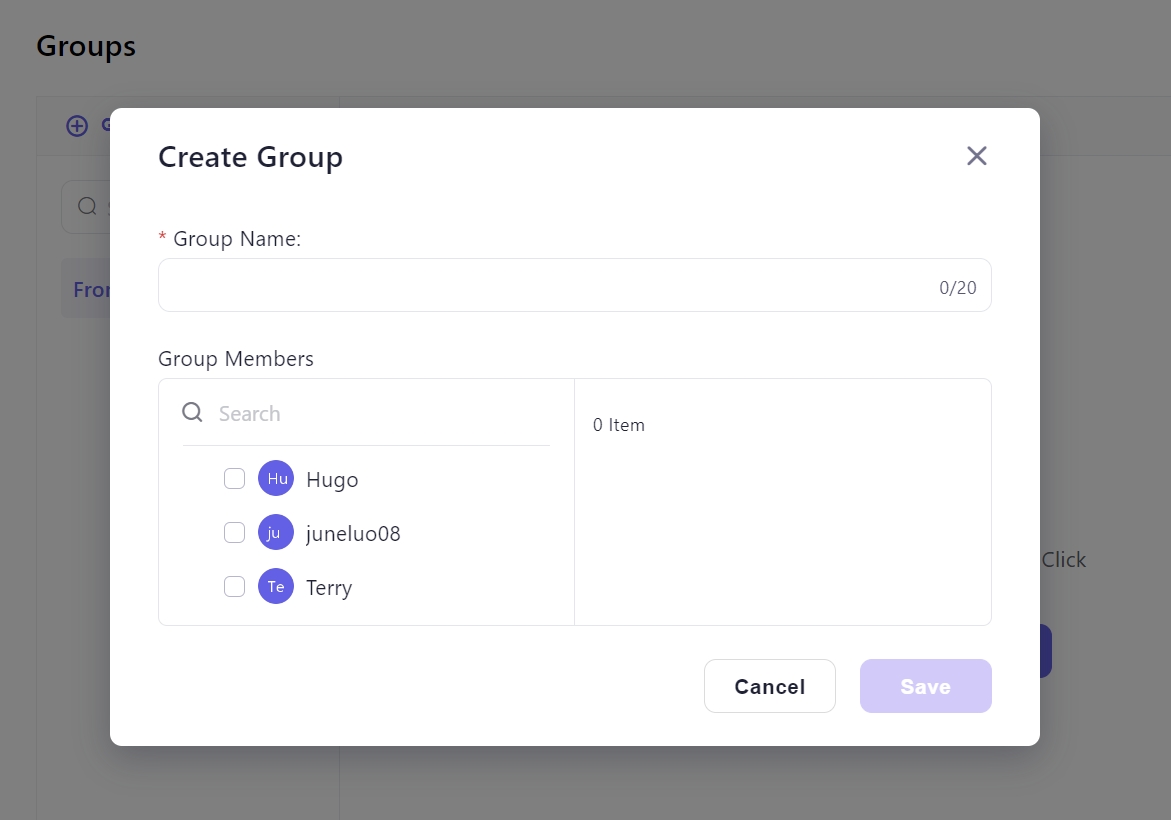The image size is (1171, 820).
Task: Choose the juneluo08 member name
Action: tap(353, 534)
